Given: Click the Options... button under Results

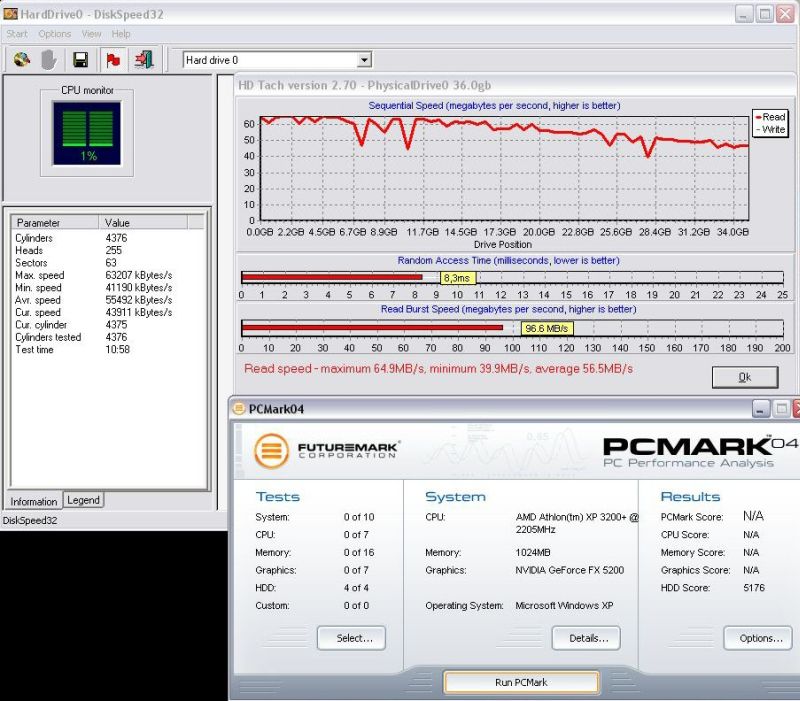Looking at the screenshot, I should point(761,638).
